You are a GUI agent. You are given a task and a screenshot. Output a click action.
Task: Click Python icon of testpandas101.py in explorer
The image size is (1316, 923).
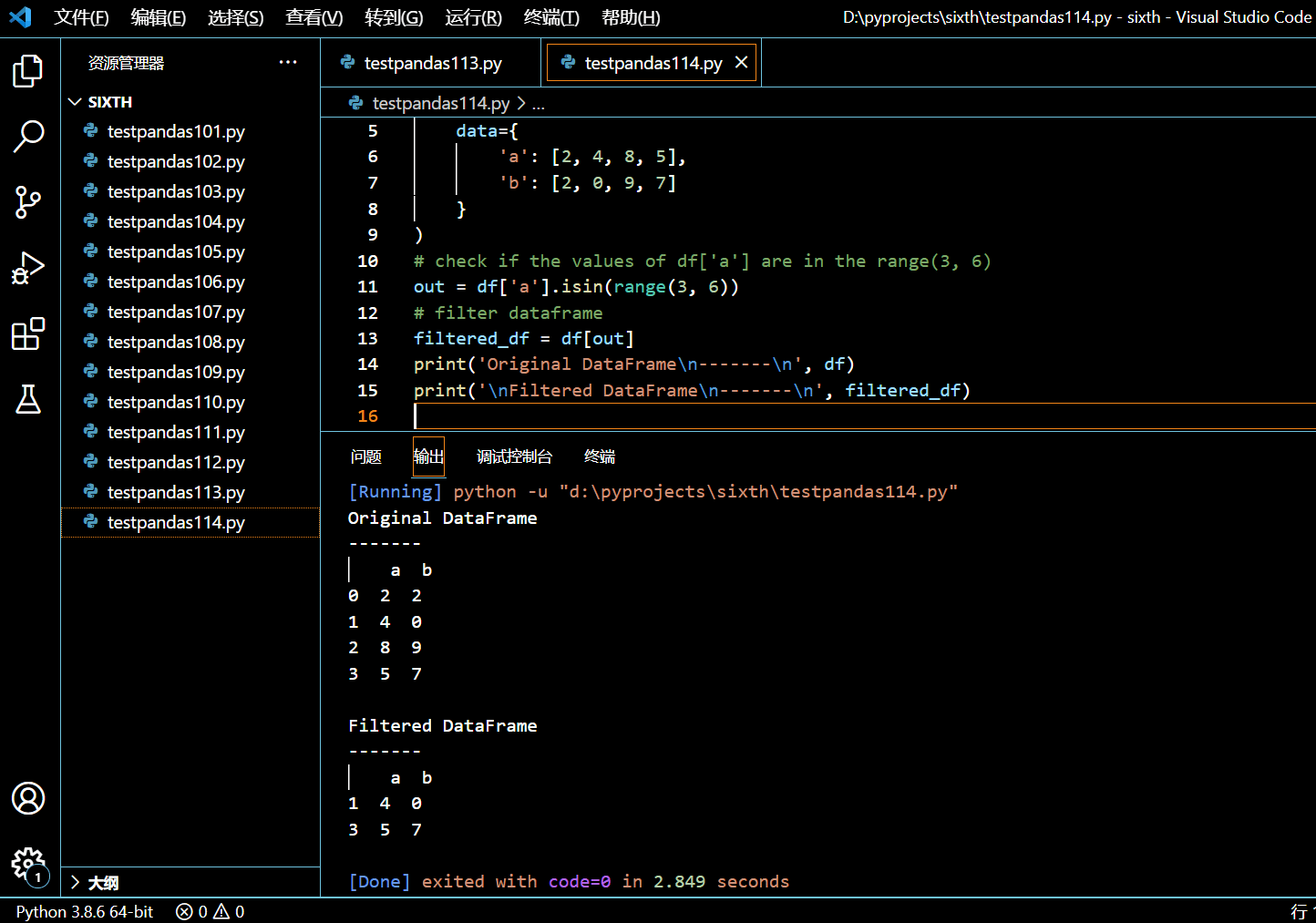[91, 131]
